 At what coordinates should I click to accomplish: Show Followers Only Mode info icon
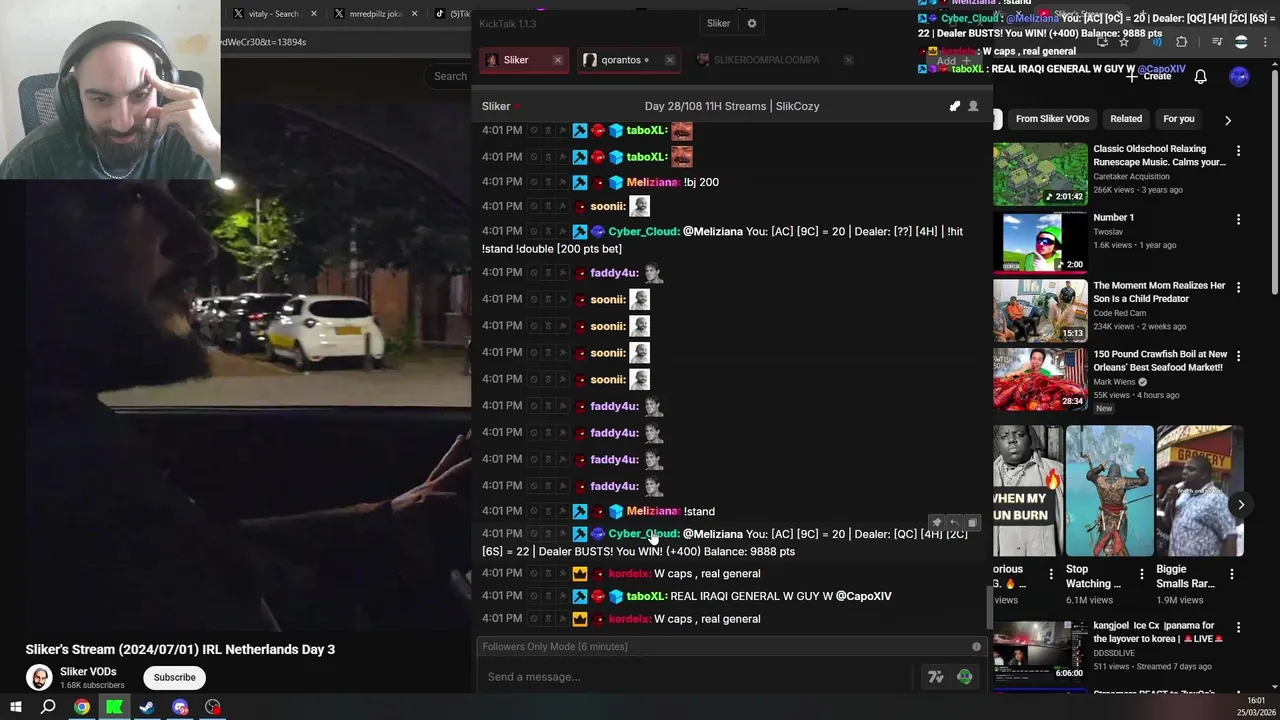976,647
